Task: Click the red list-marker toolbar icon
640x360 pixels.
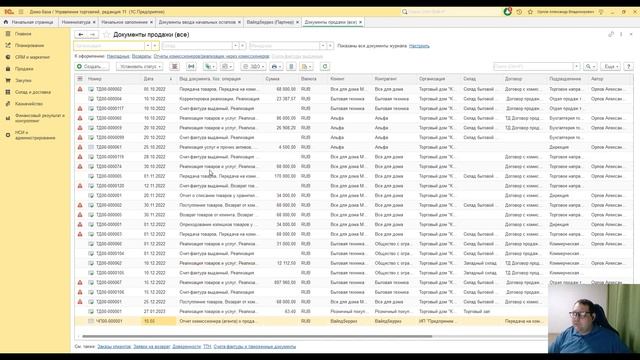Action: tap(174, 67)
